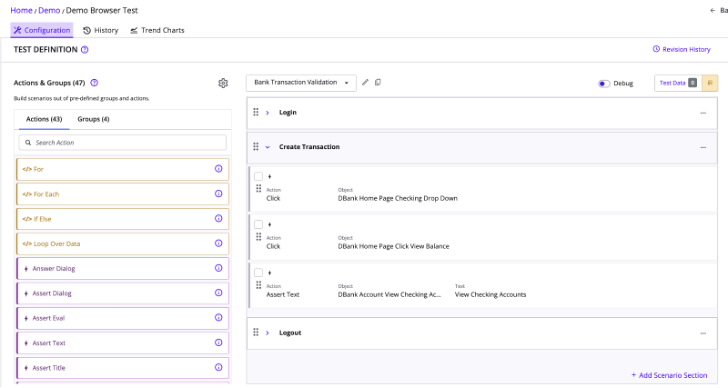Viewport: 728px width, 388px height.
Task: Toggle the Debug switch
Action: pyautogui.click(x=604, y=84)
